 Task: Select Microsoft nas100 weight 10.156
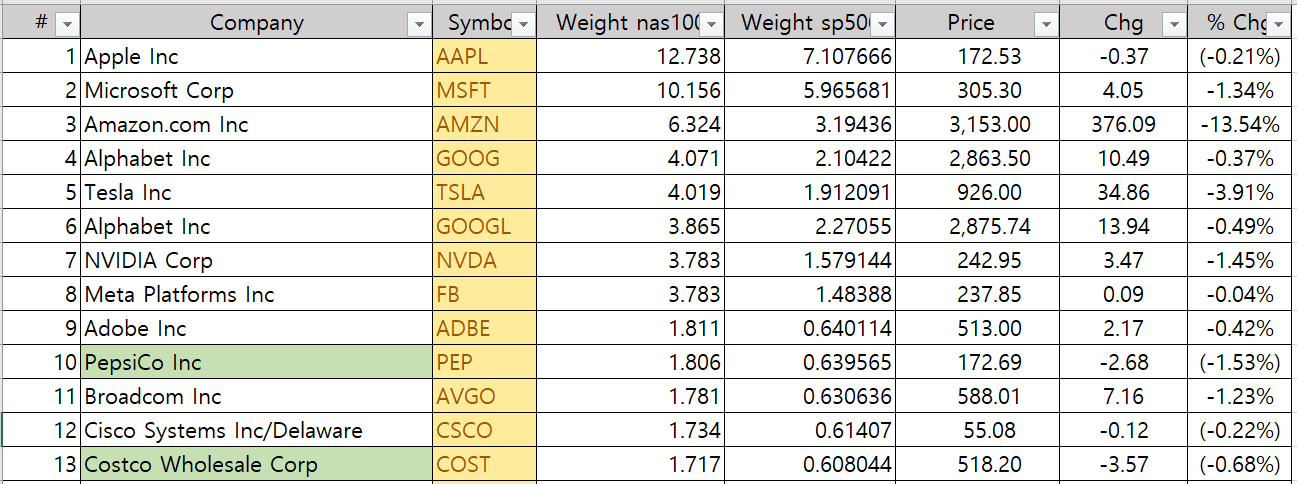[631, 91]
